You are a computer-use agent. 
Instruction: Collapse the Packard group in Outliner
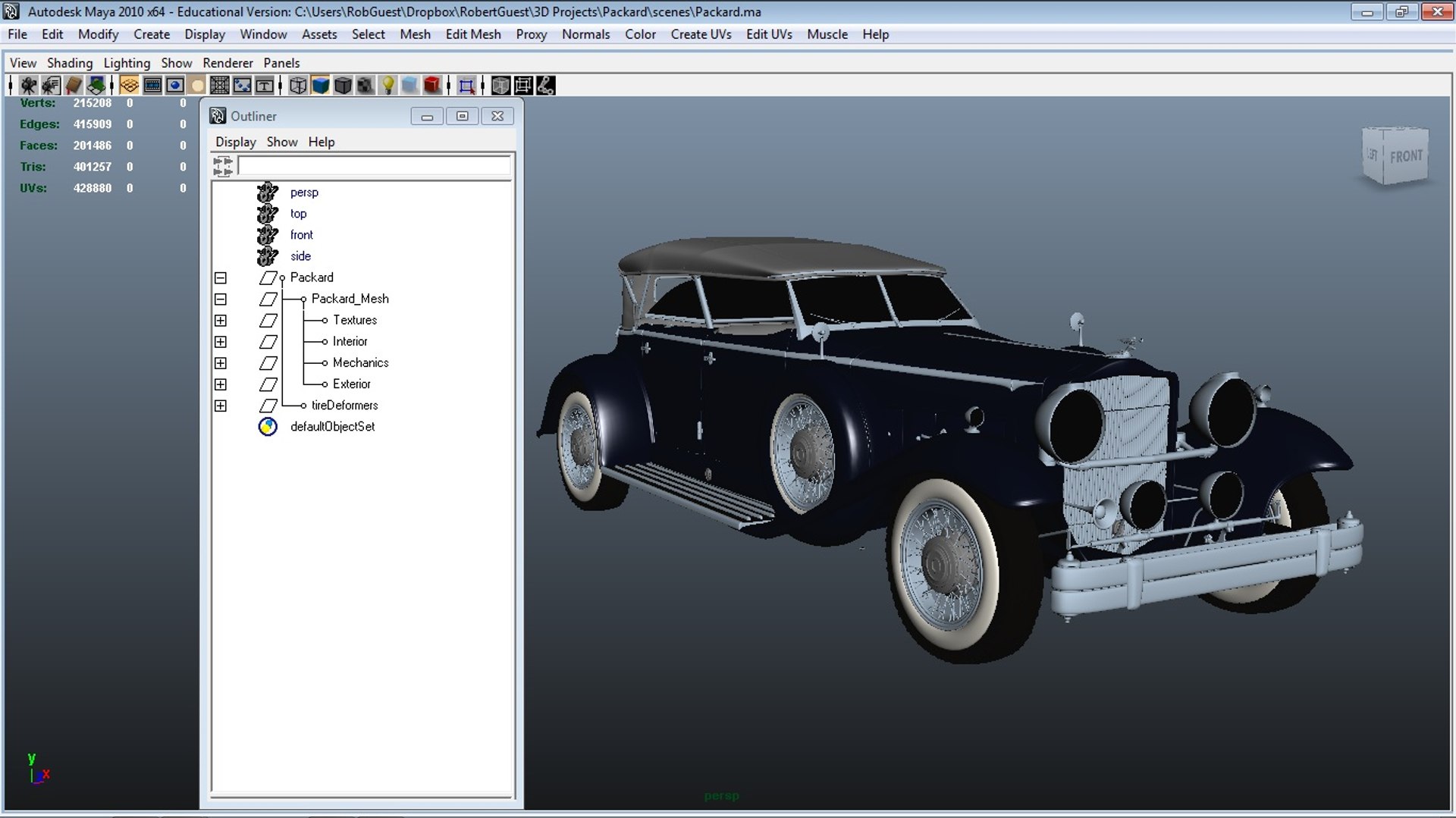point(221,278)
